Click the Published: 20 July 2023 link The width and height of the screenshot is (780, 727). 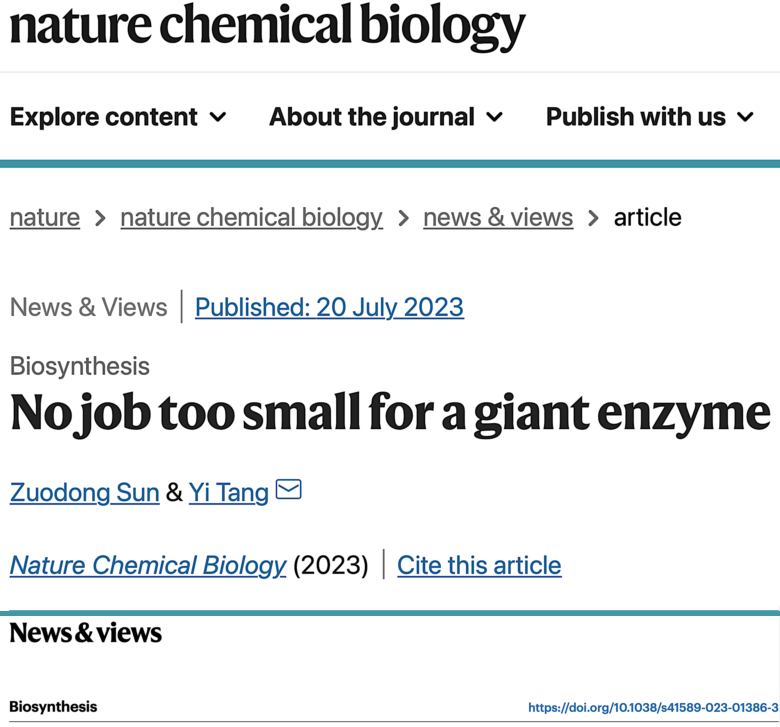[329, 306]
